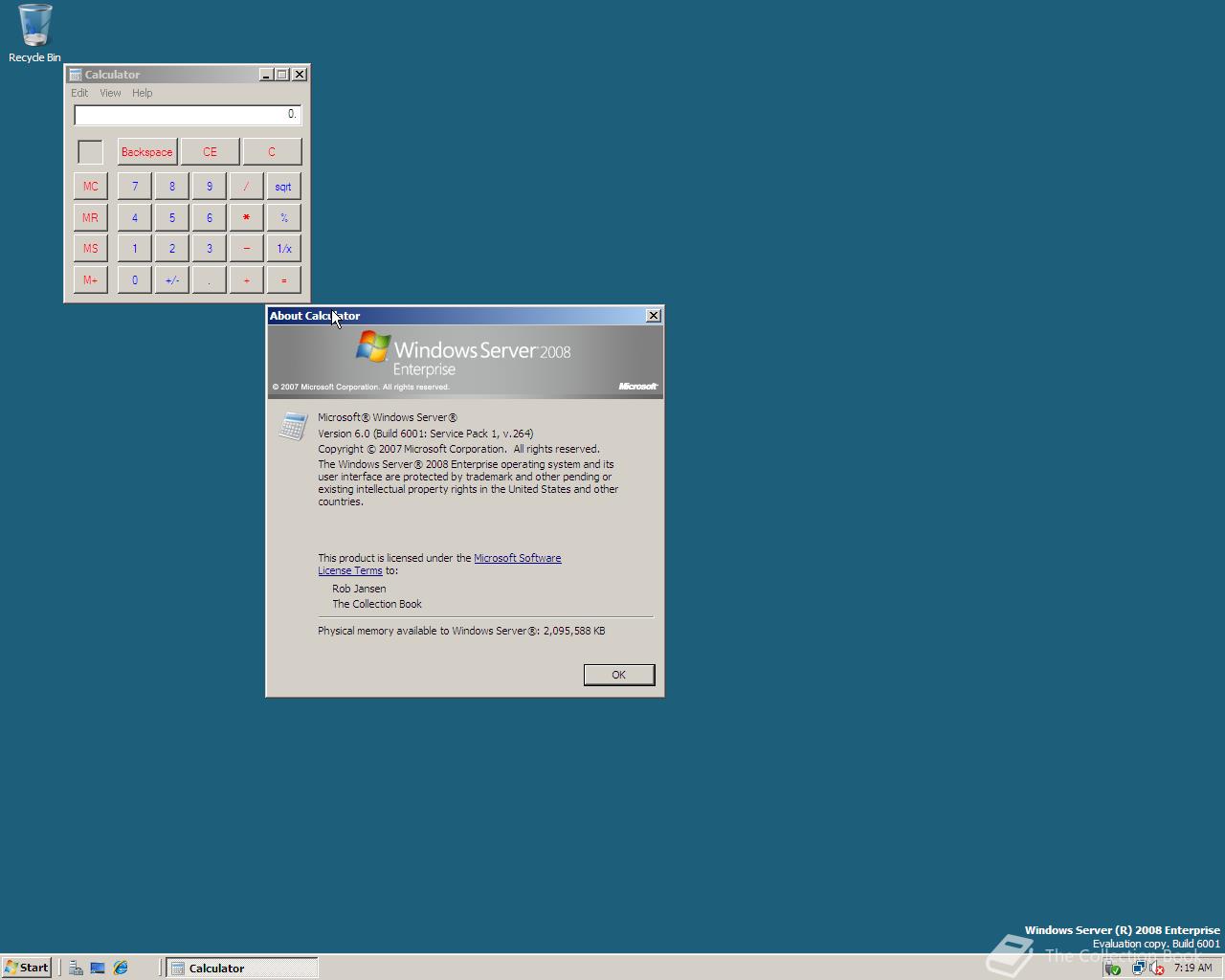The width and height of the screenshot is (1225, 980).
Task: Open the Help menu in Calculator
Action: [x=143, y=93]
